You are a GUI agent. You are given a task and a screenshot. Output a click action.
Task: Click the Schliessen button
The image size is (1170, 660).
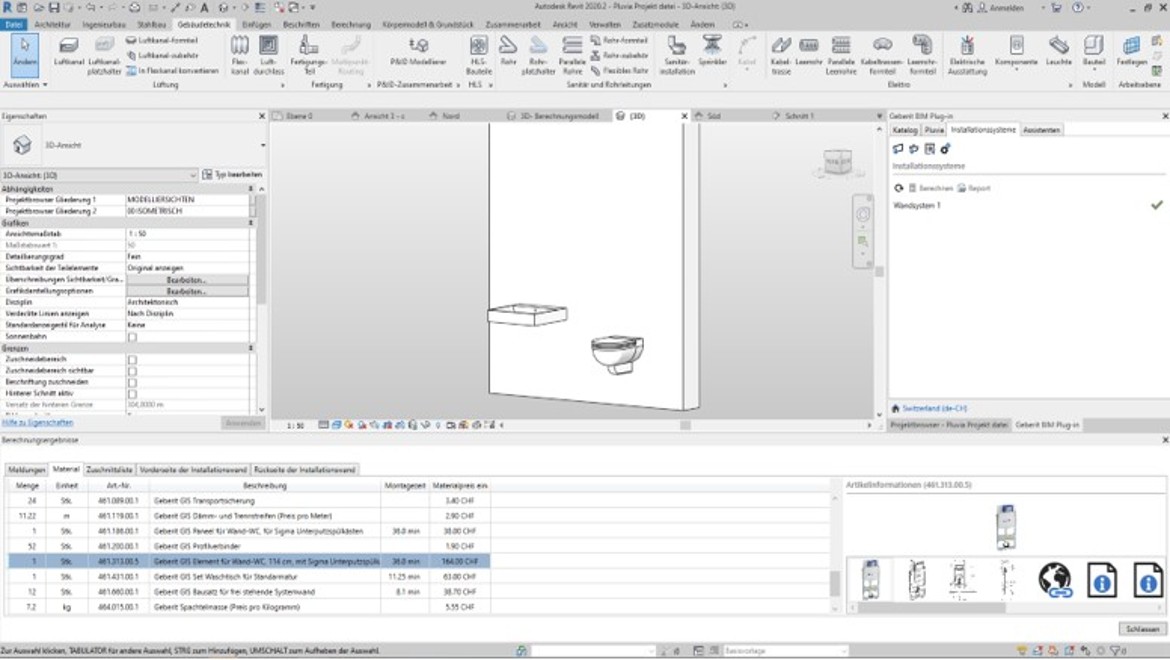pyautogui.click(x=1142, y=629)
